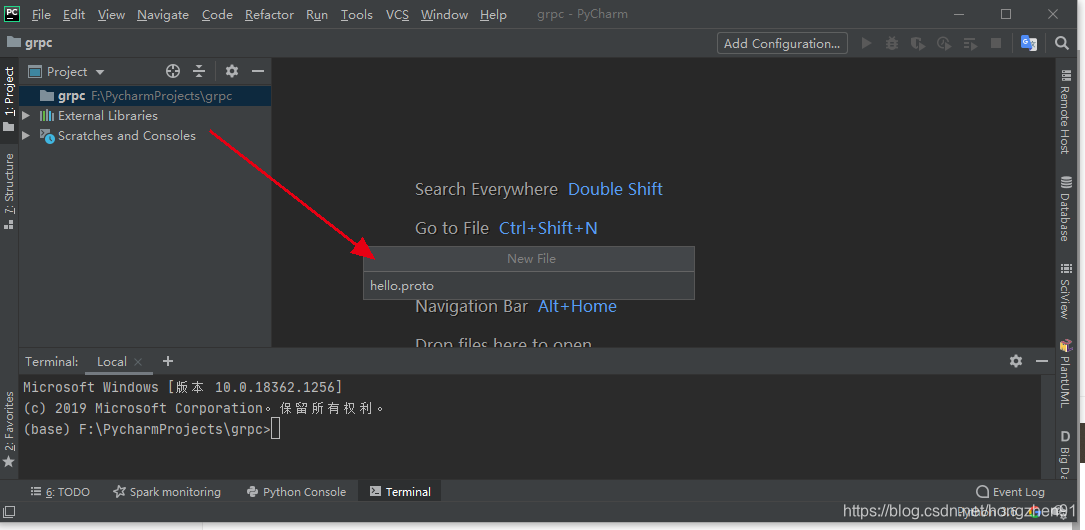The height and width of the screenshot is (530, 1085).
Task: Open Project panel settings gear
Action: [x=232, y=71]
